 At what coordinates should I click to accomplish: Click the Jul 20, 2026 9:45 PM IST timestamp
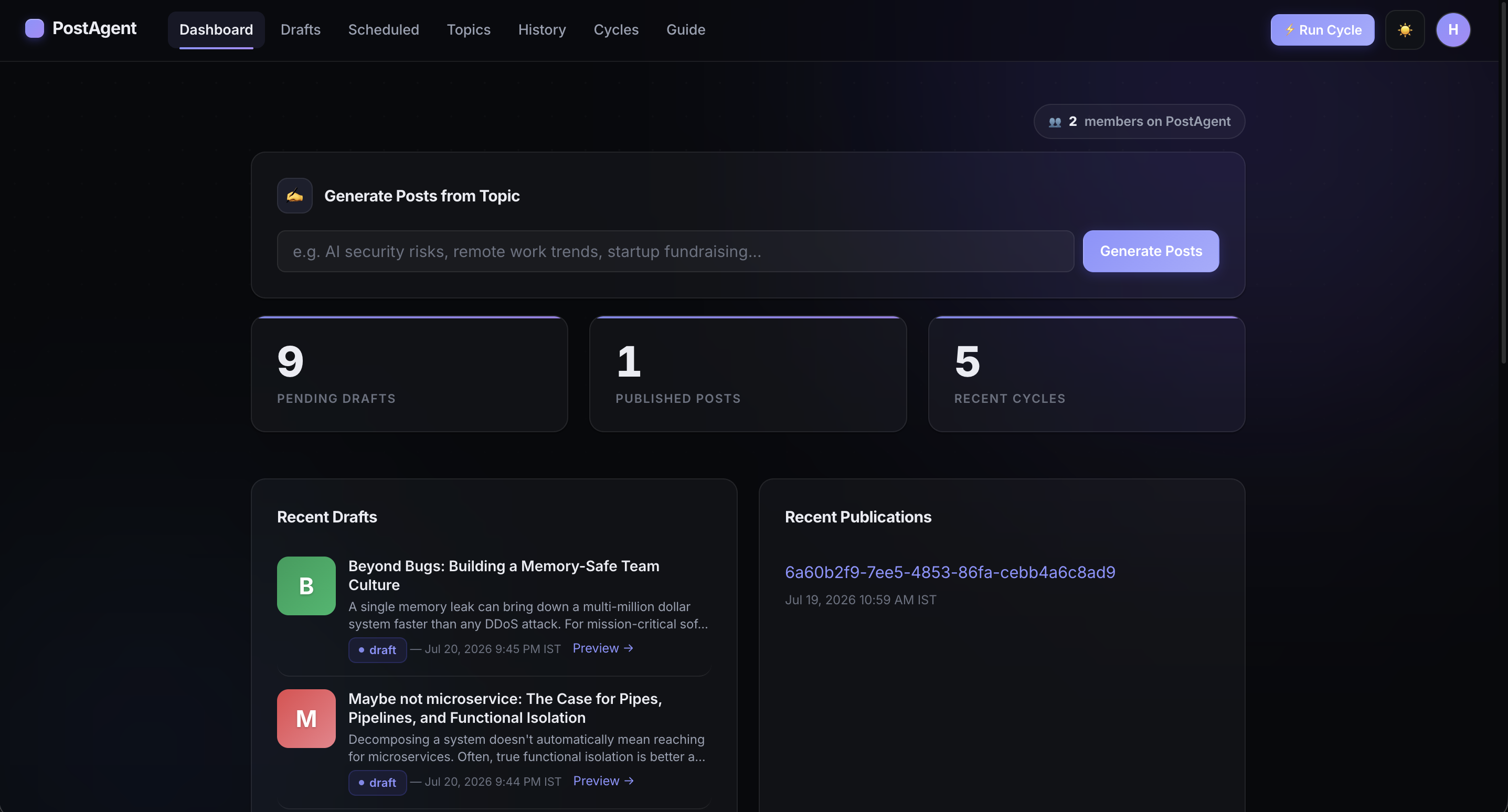click(492, 649)
